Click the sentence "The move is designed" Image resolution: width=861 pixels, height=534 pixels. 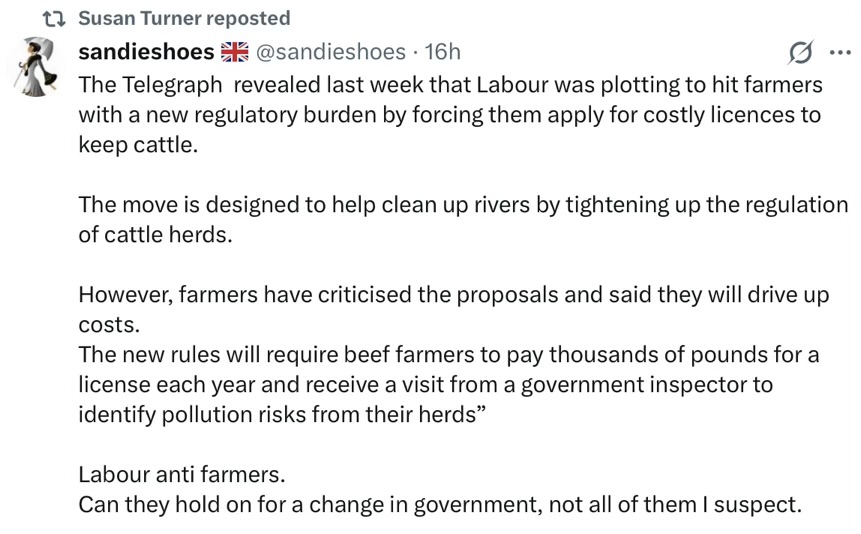pyautogui.click(x=463, y=205)
